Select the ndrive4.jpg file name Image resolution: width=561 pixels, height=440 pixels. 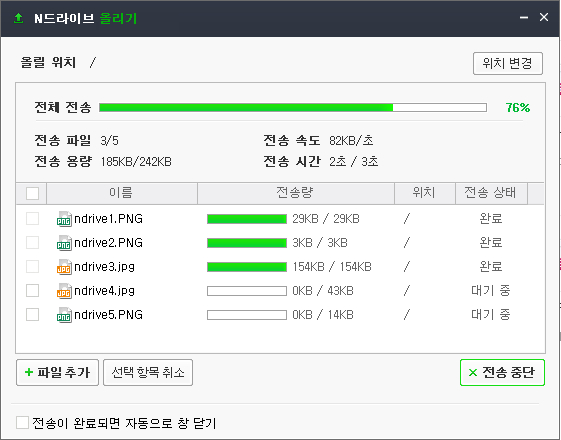(104, 291)
